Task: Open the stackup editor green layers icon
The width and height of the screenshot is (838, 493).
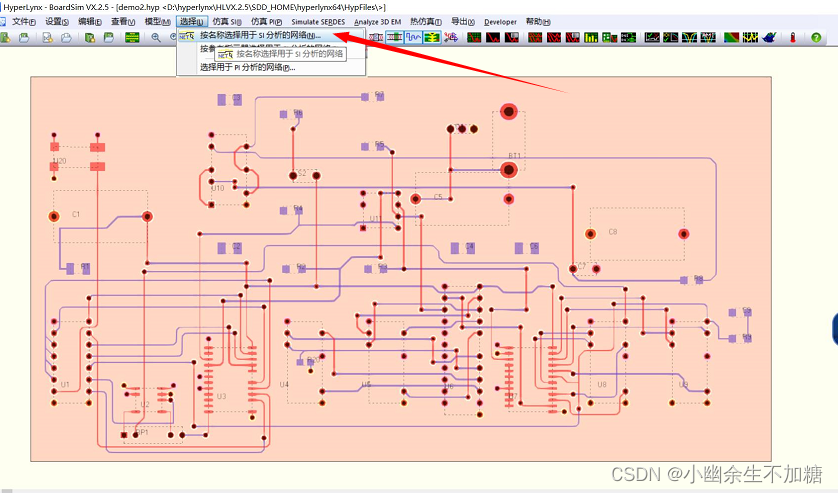Action: [132, 37]
